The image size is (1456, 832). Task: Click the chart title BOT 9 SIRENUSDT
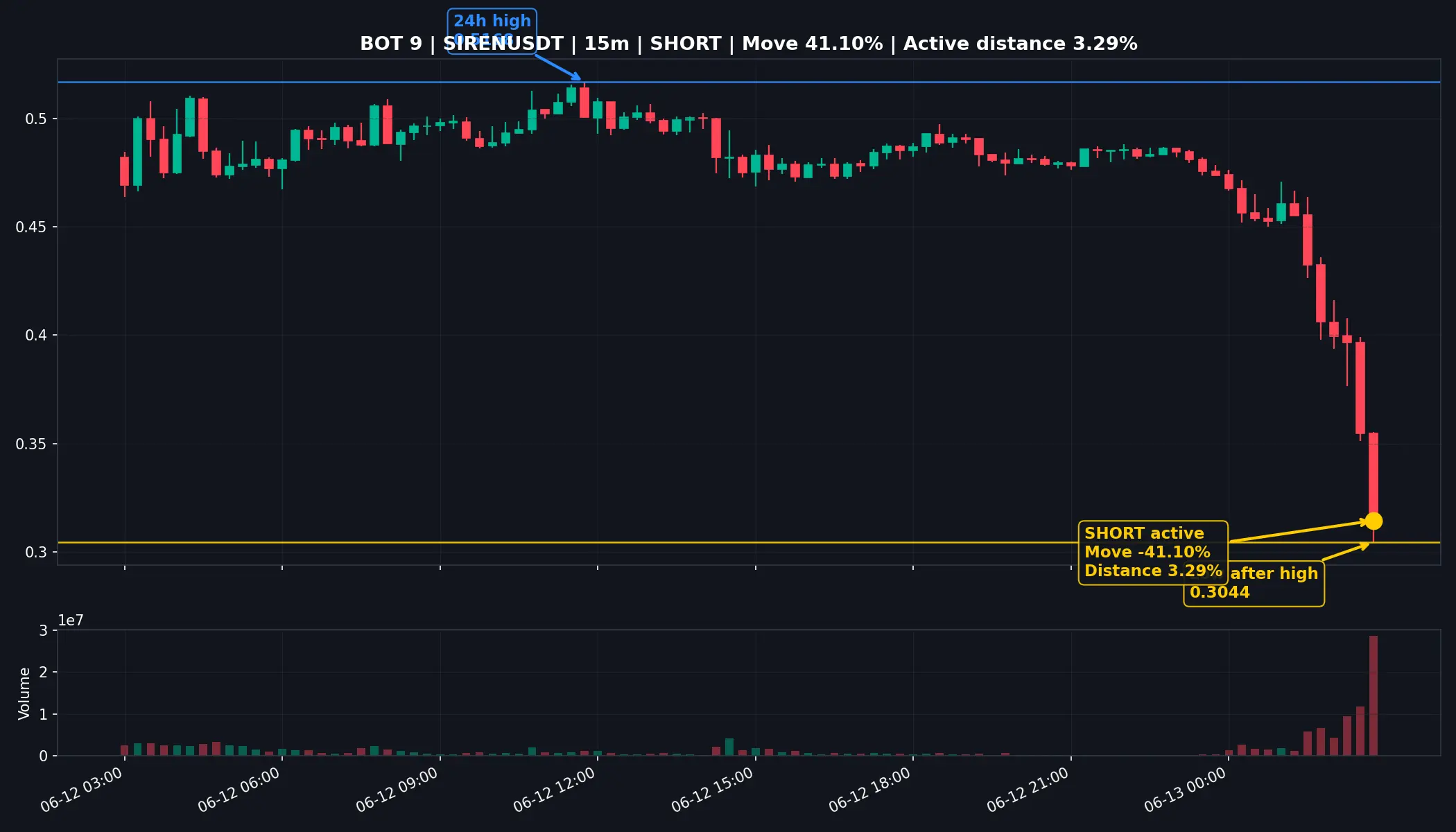[x=749, y=44]
